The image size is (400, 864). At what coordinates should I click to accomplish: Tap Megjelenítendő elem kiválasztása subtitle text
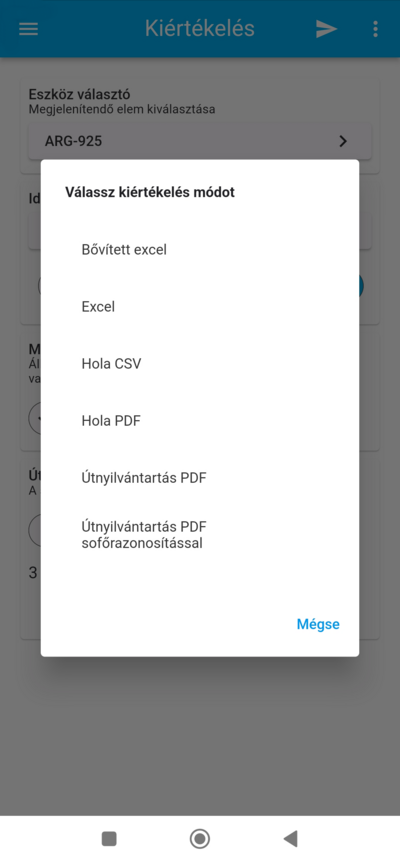click(122, 109)
